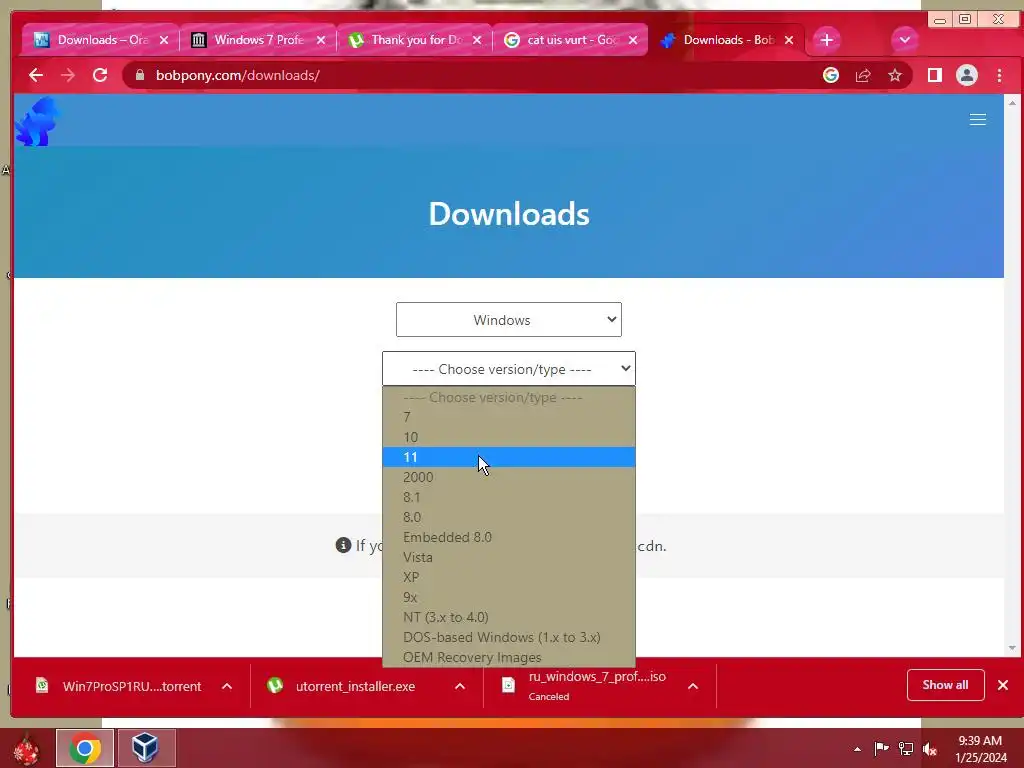Expand options for Win7ProSP1RU torrent download
This screenshot has width=1024, height=768.
pyautogui.click(x=227, y=686)
